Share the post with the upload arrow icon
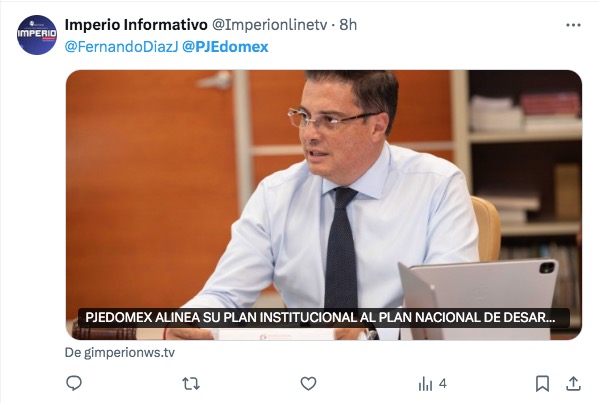599x403 pixels. tap(573, 384)
